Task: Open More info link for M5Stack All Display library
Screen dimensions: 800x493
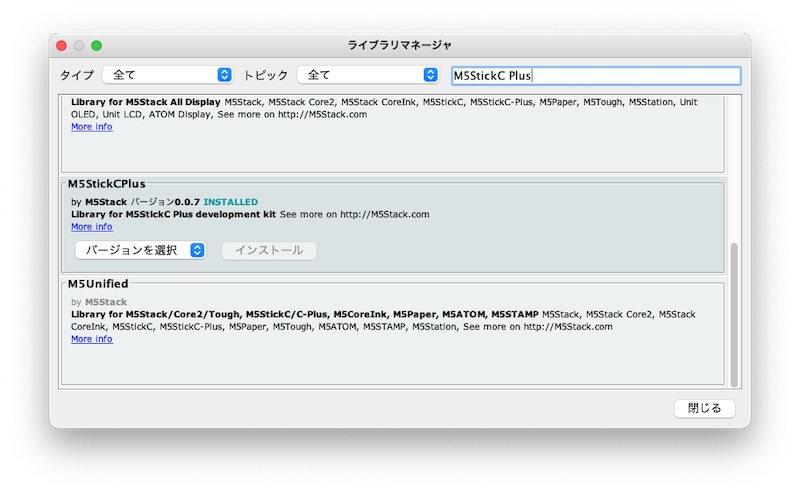Action: point(91,127)
